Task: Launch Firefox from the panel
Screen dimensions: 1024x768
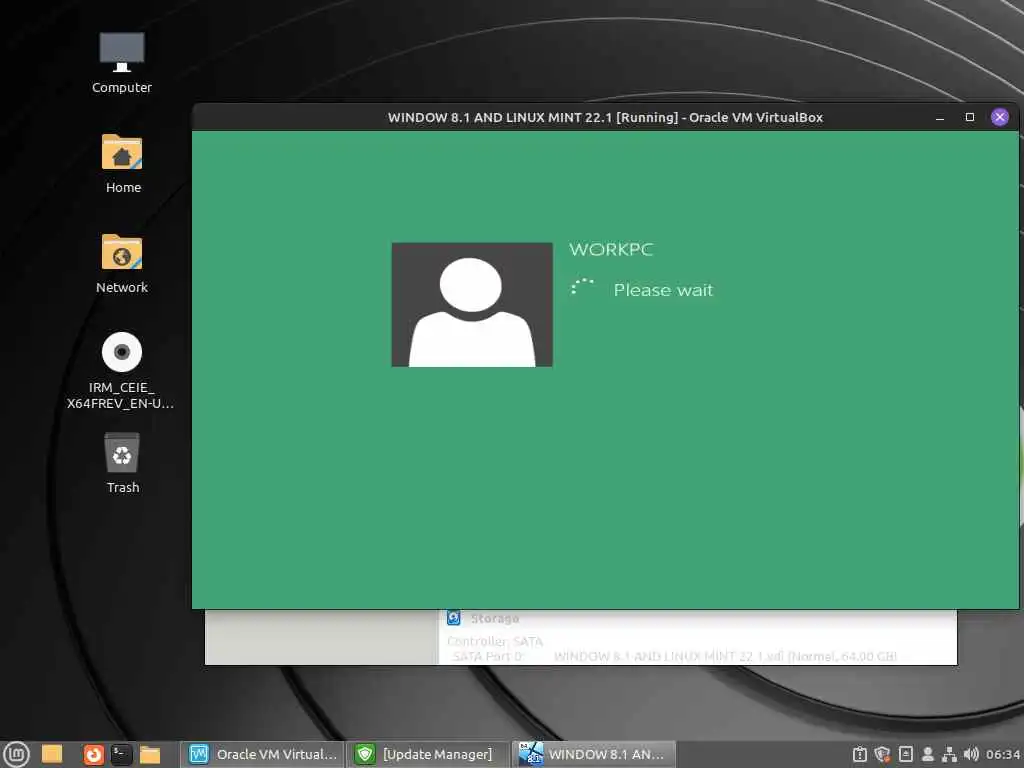Action: coord(93,754)
